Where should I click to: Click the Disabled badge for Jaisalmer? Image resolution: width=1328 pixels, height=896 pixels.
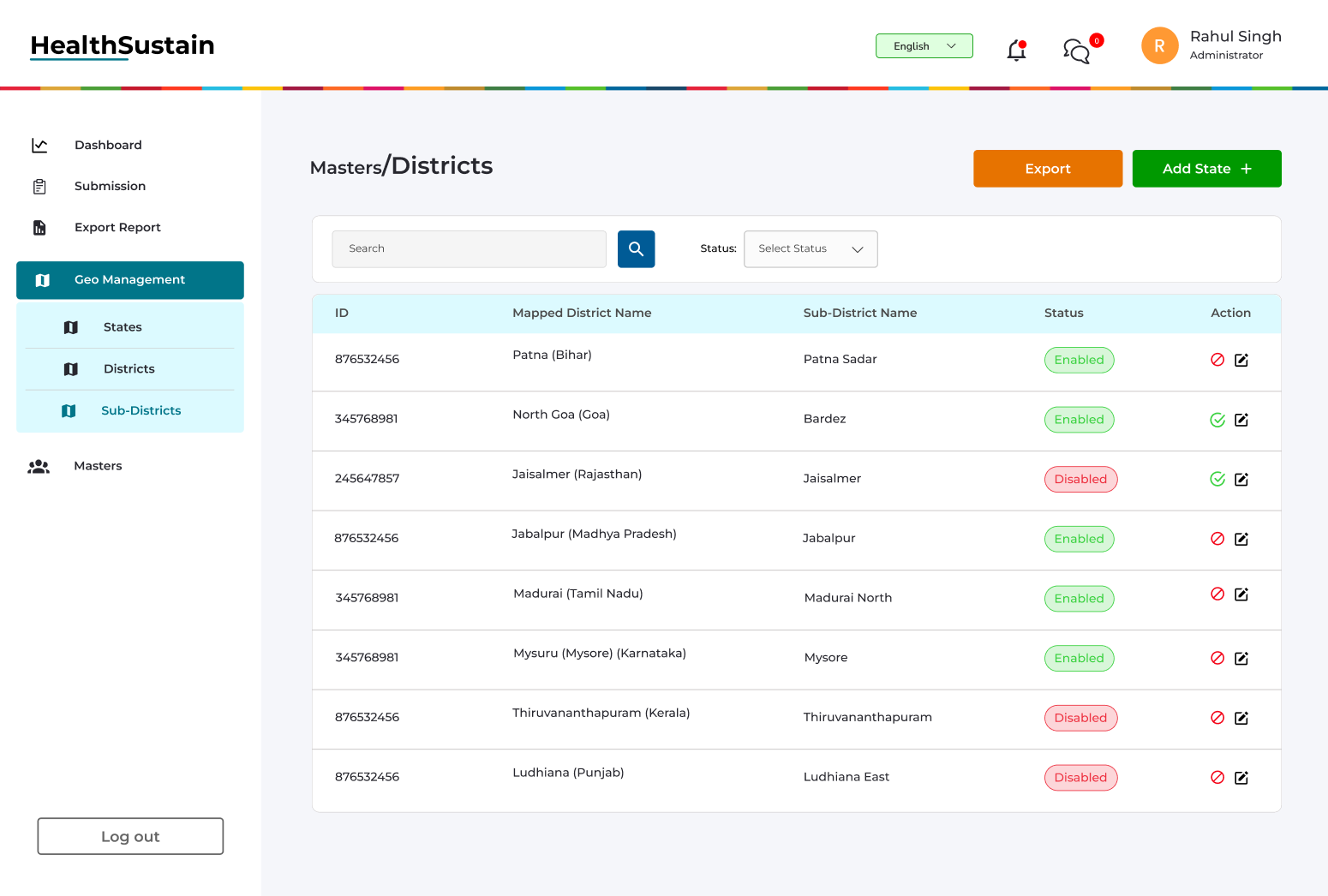(x=1080, y=479)
